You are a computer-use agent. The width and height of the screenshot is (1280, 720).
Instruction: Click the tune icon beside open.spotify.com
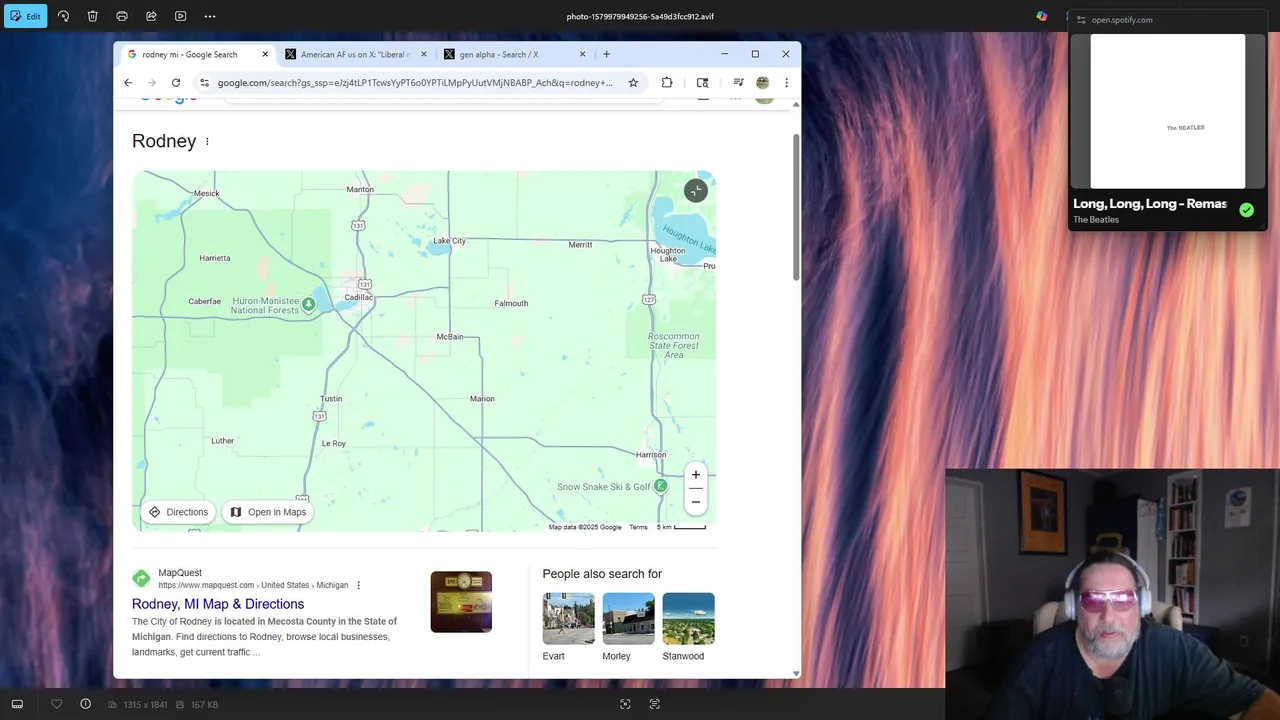pos(1081,20)
